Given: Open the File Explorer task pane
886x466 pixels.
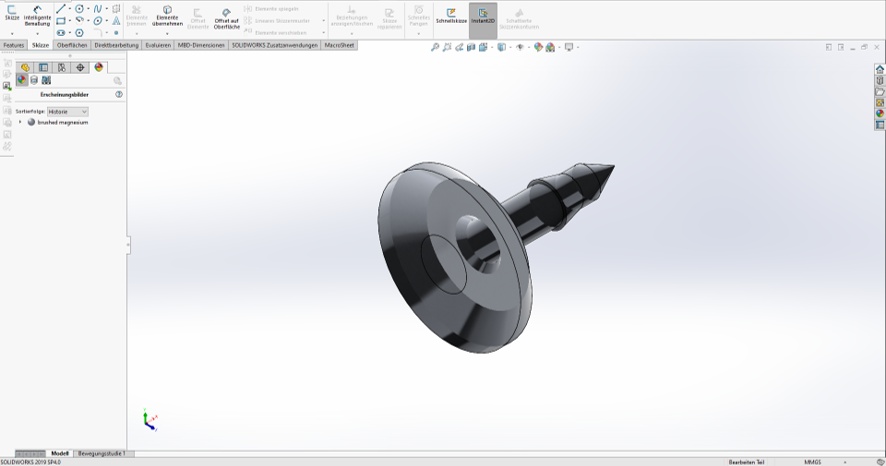Looking at the screenshot, I should coord(880,92).
